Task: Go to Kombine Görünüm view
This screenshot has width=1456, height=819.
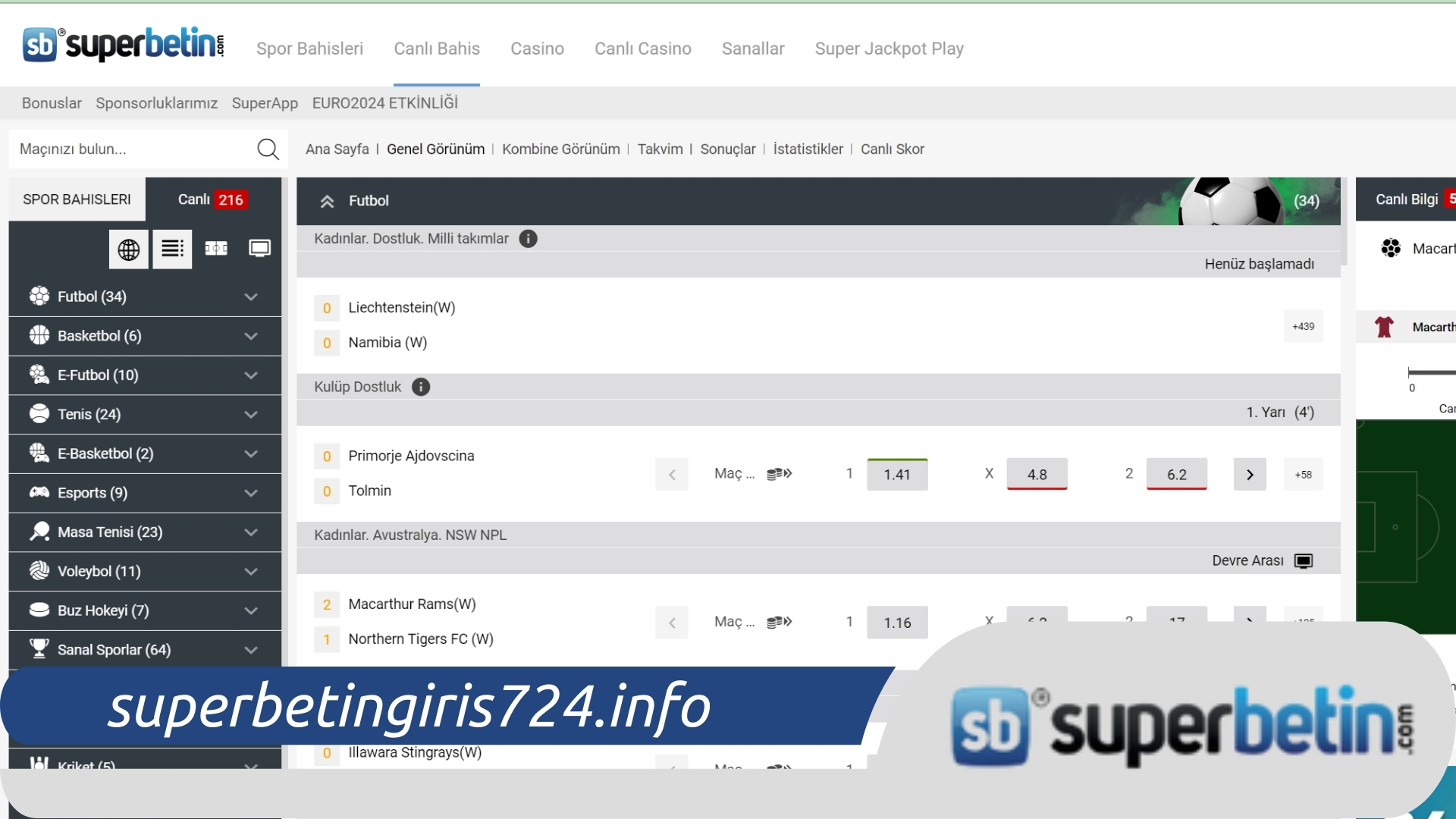Action: pyautogui.click(x=561, y=149)
